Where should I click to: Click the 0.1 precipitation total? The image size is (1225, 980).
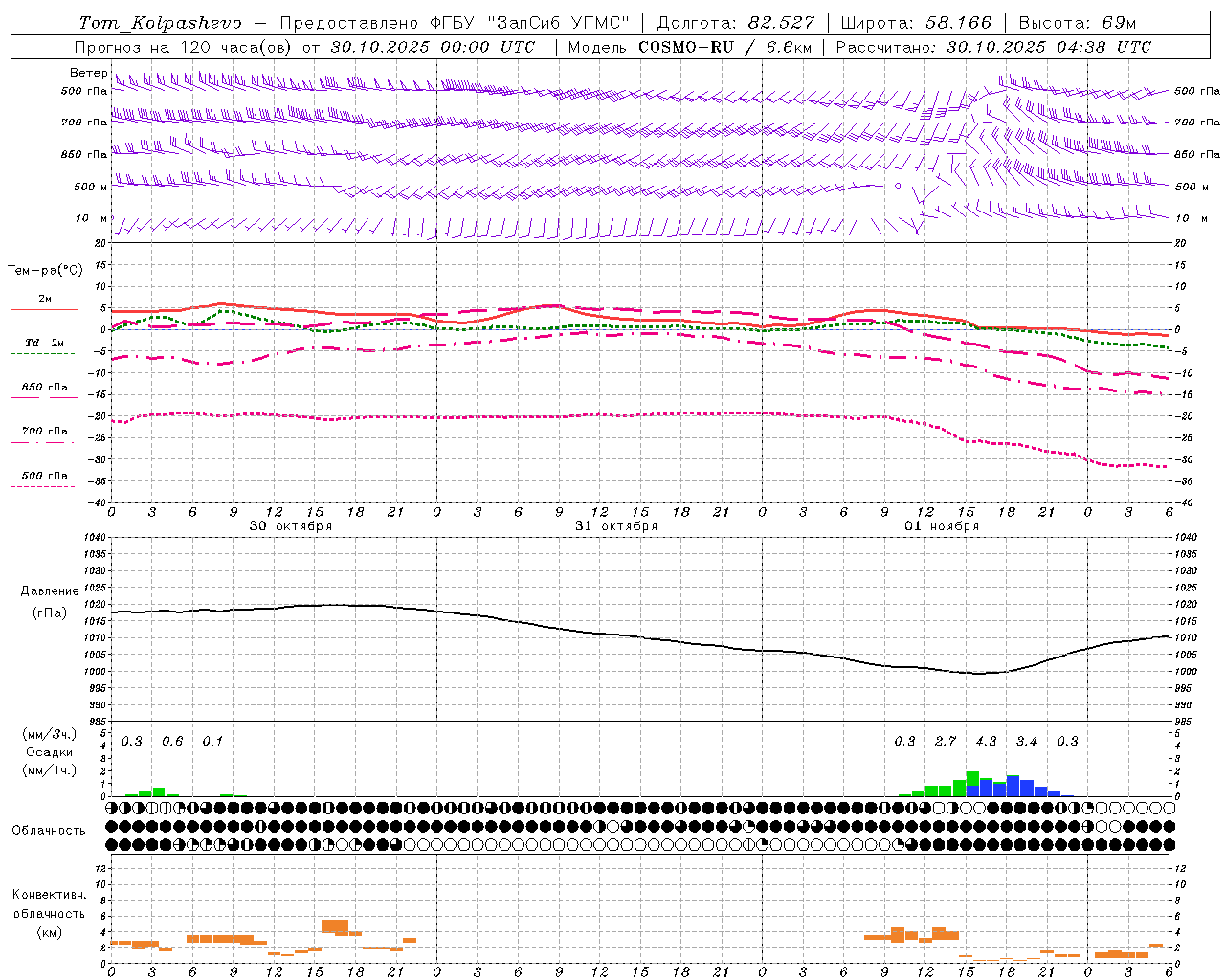212,742
